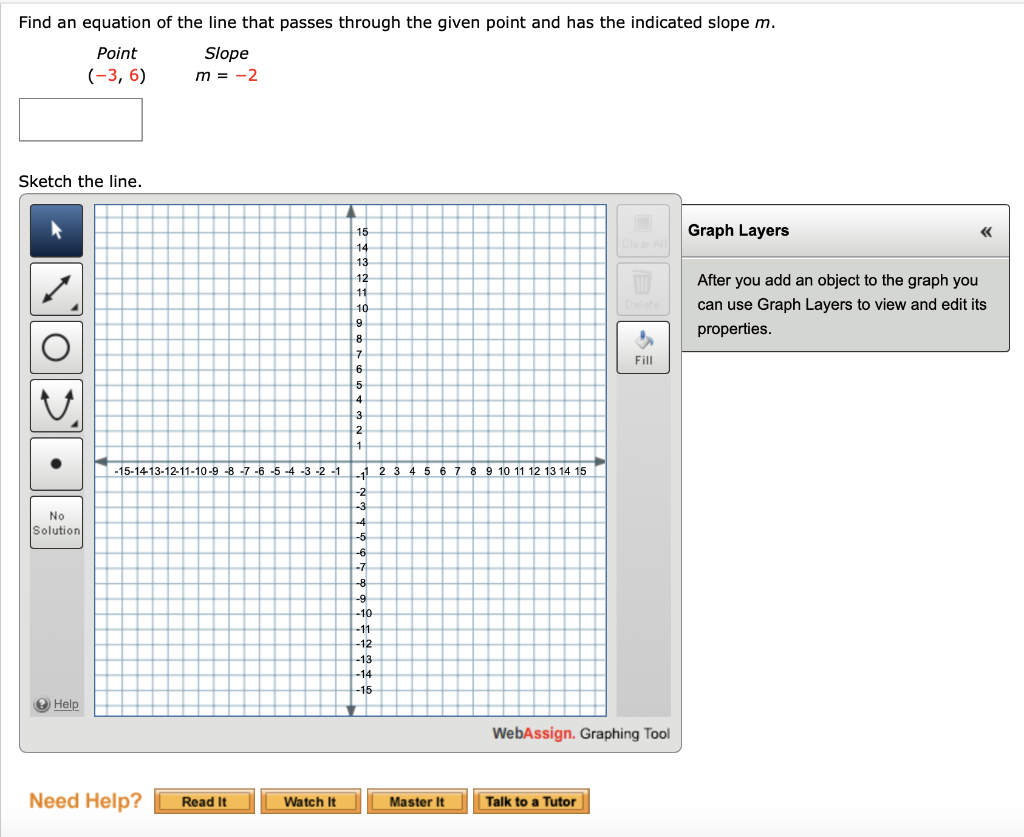The width and height of the screenshot is (1024, 837).
Task: Select the line drawing tool
Action: [x=56, y=289]
